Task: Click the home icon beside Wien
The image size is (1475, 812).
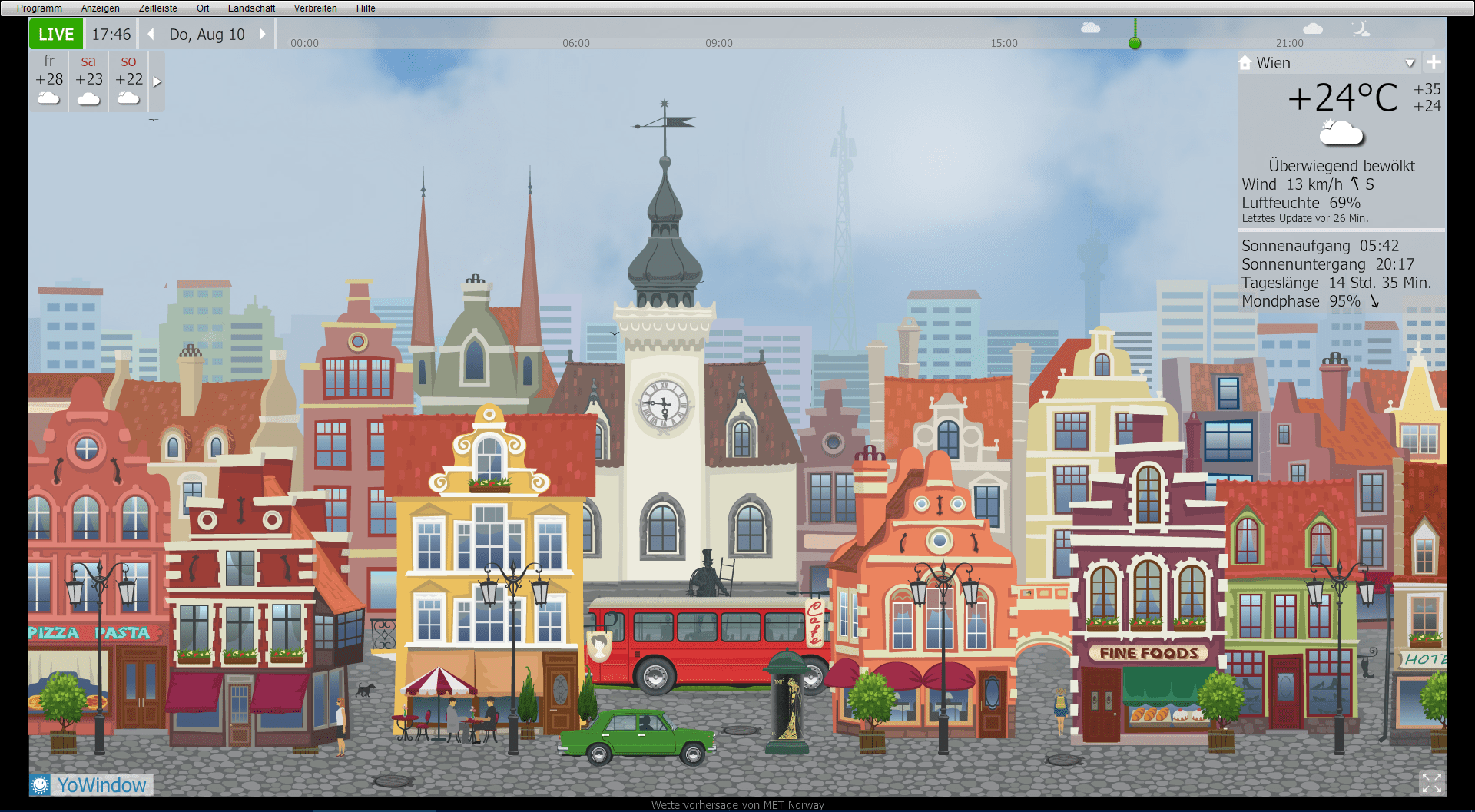Action: pyautogui.click(x=1245, y=62)
